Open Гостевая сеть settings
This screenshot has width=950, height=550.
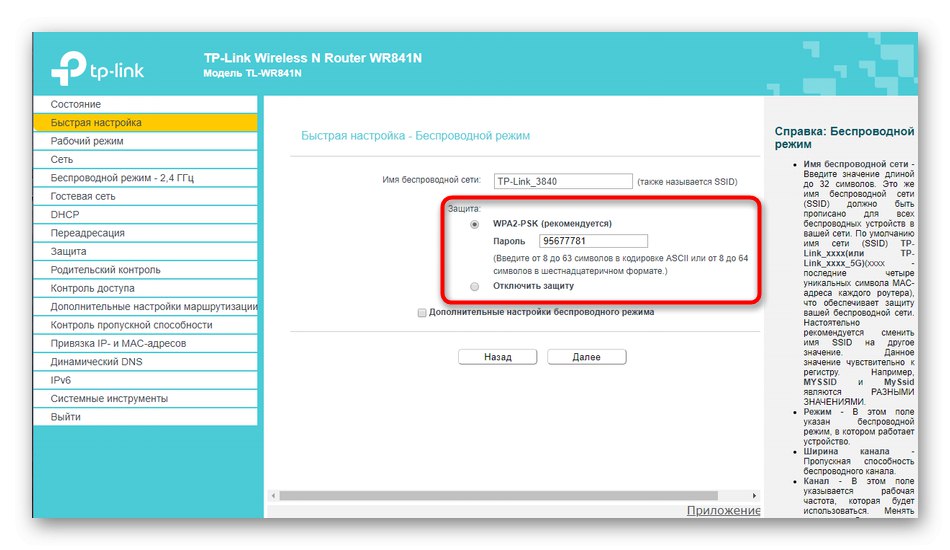coord(145,196)
